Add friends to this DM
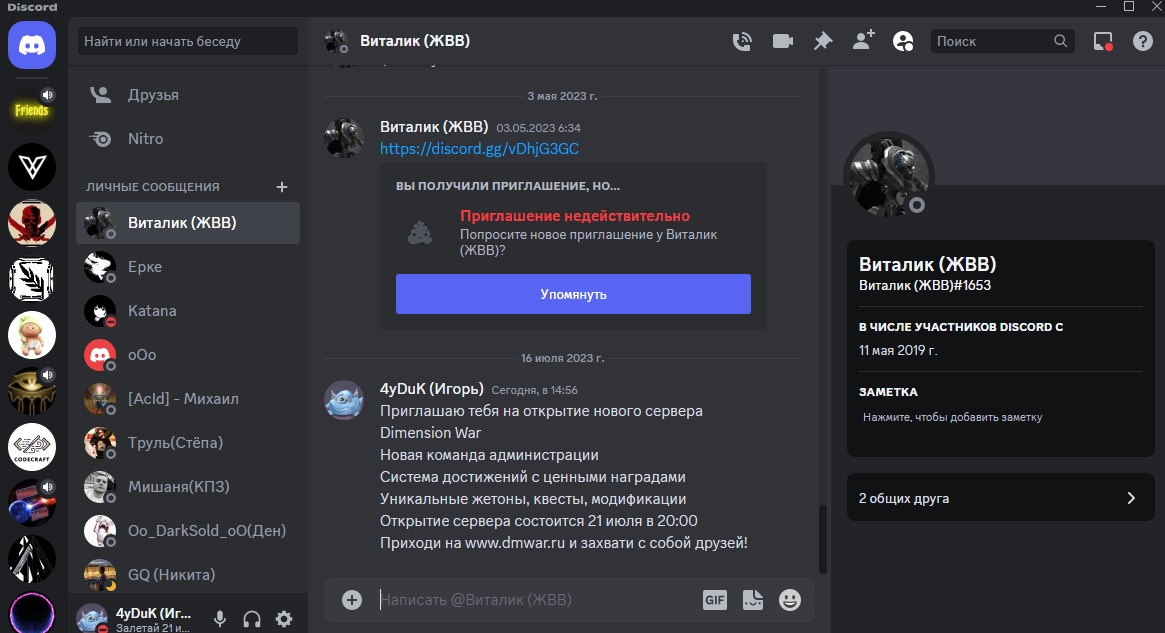1165x633 pixels. pos(863,41)
